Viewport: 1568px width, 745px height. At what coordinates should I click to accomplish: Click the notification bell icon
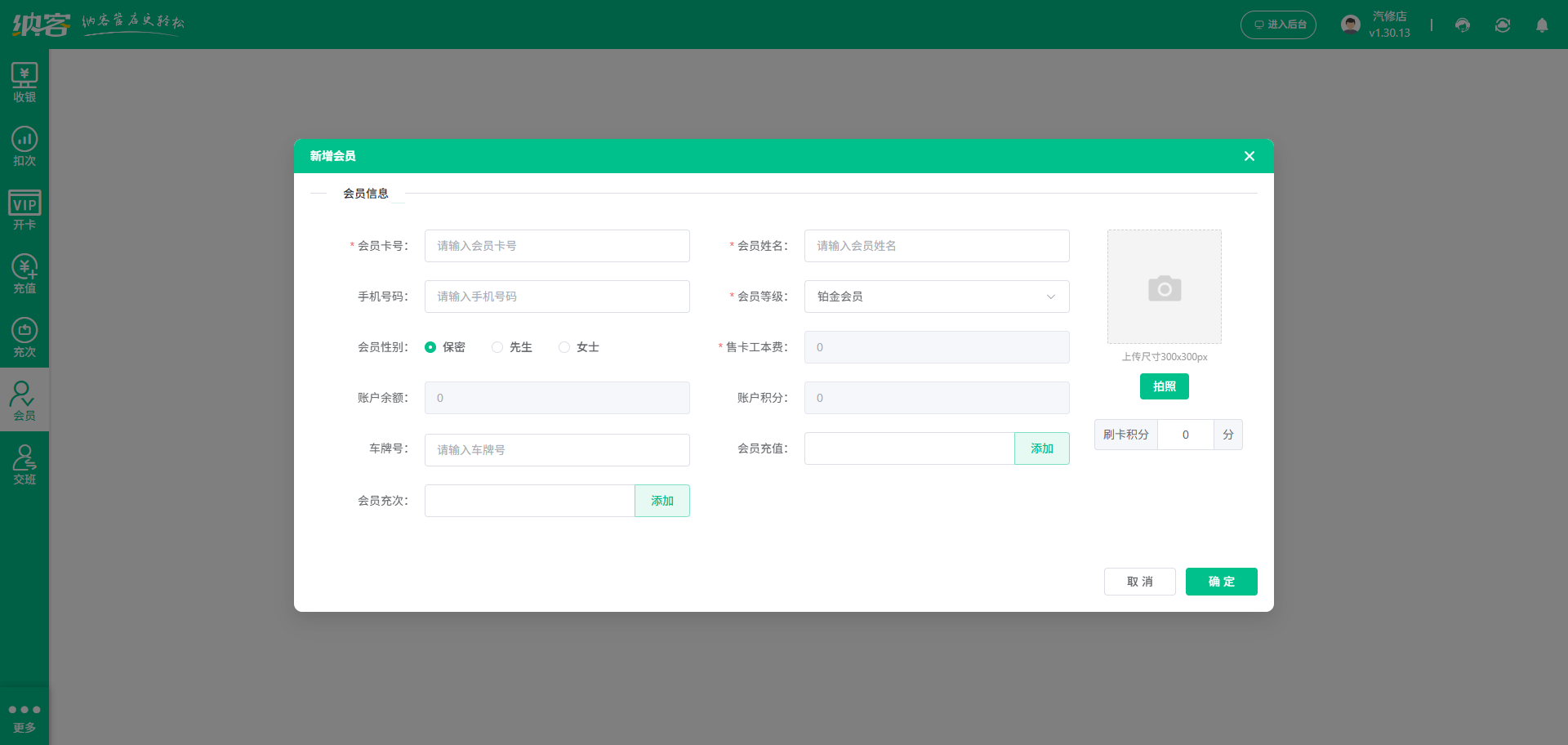coord(1542,25)
